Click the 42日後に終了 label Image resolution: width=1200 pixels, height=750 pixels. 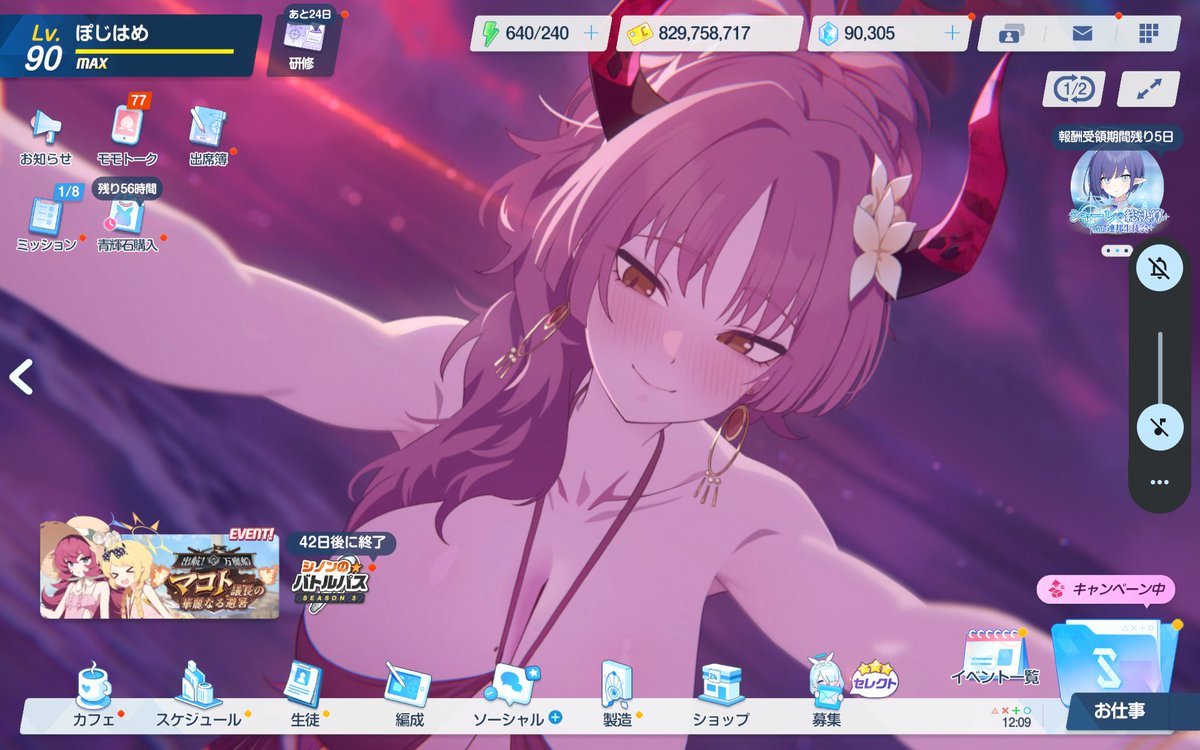[342, 544]
